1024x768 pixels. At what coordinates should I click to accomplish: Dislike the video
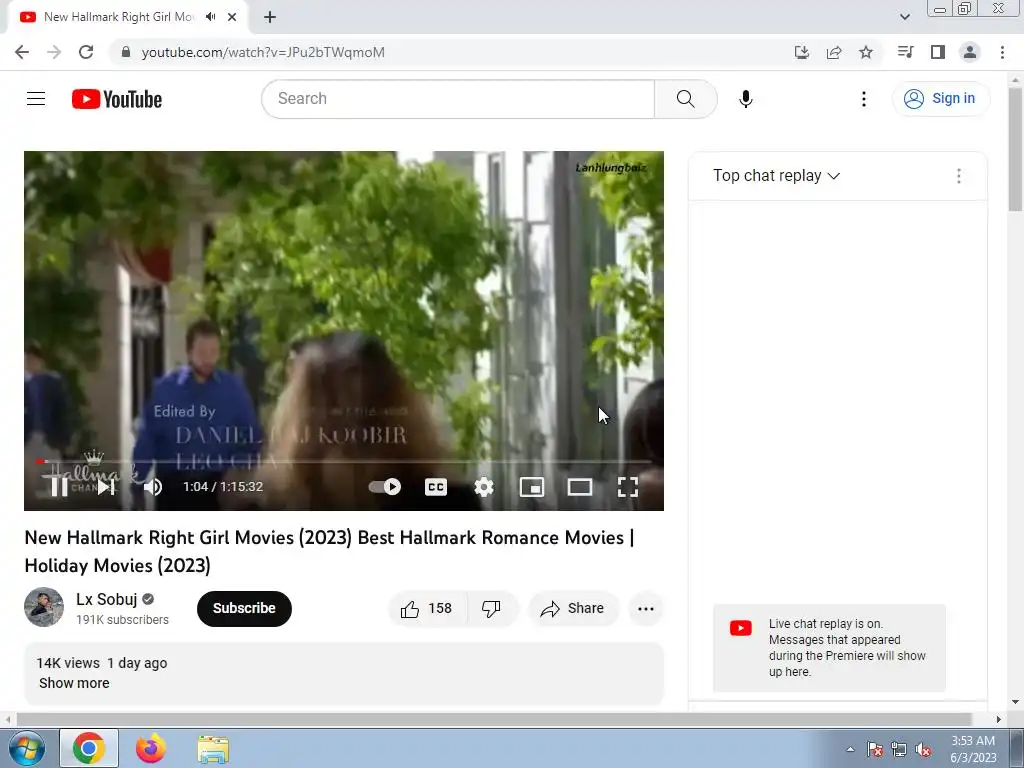click(492, 609)
